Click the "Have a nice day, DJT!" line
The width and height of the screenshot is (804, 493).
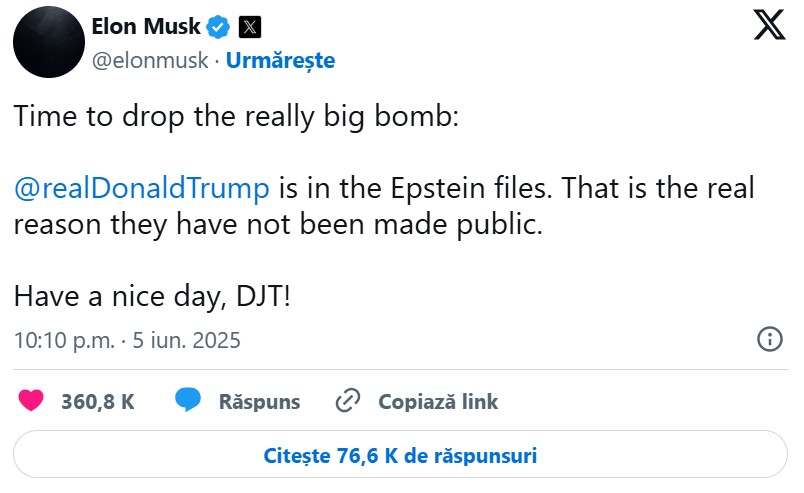152,296
